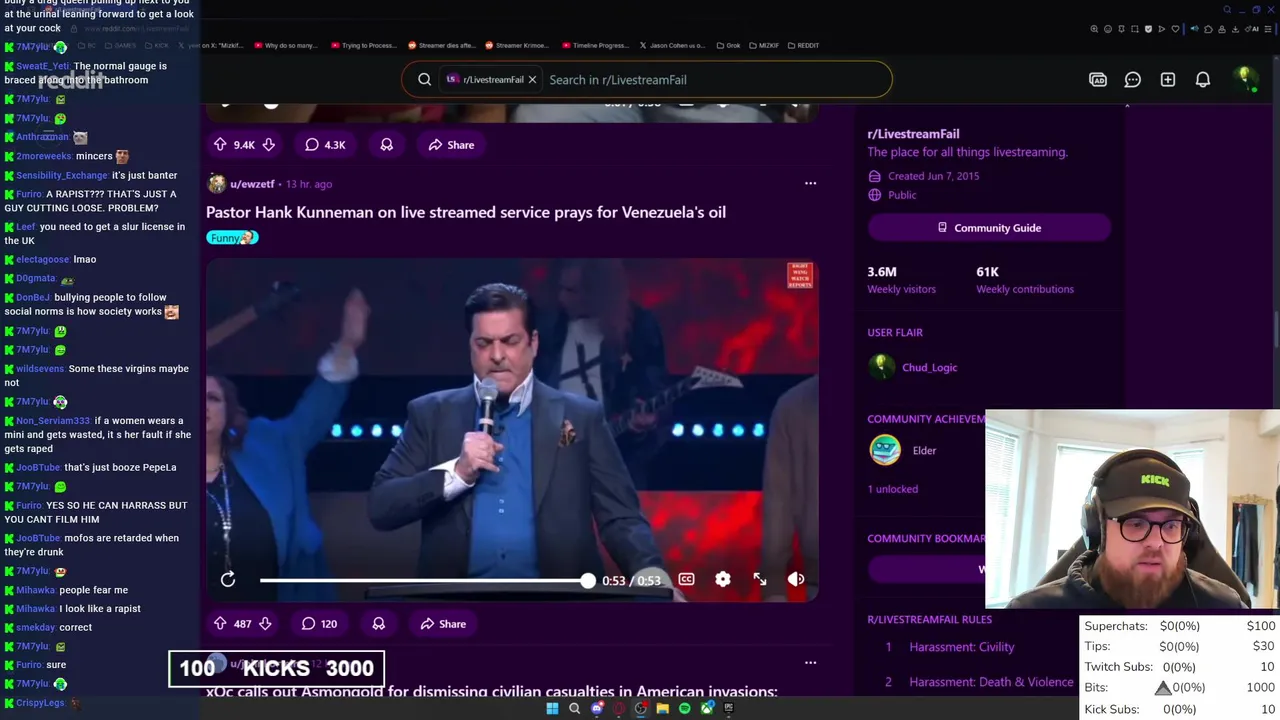Select the Funny post flair tag

[232, 238]
